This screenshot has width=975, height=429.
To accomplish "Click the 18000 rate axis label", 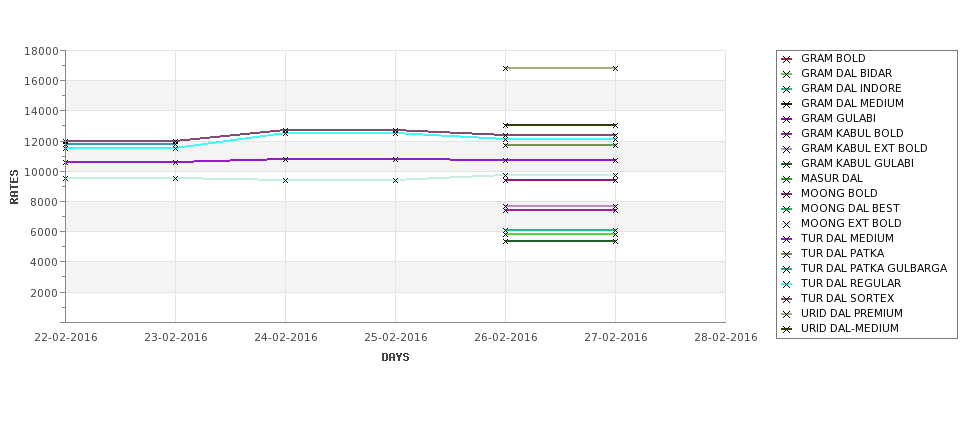I will click(41, 51).
